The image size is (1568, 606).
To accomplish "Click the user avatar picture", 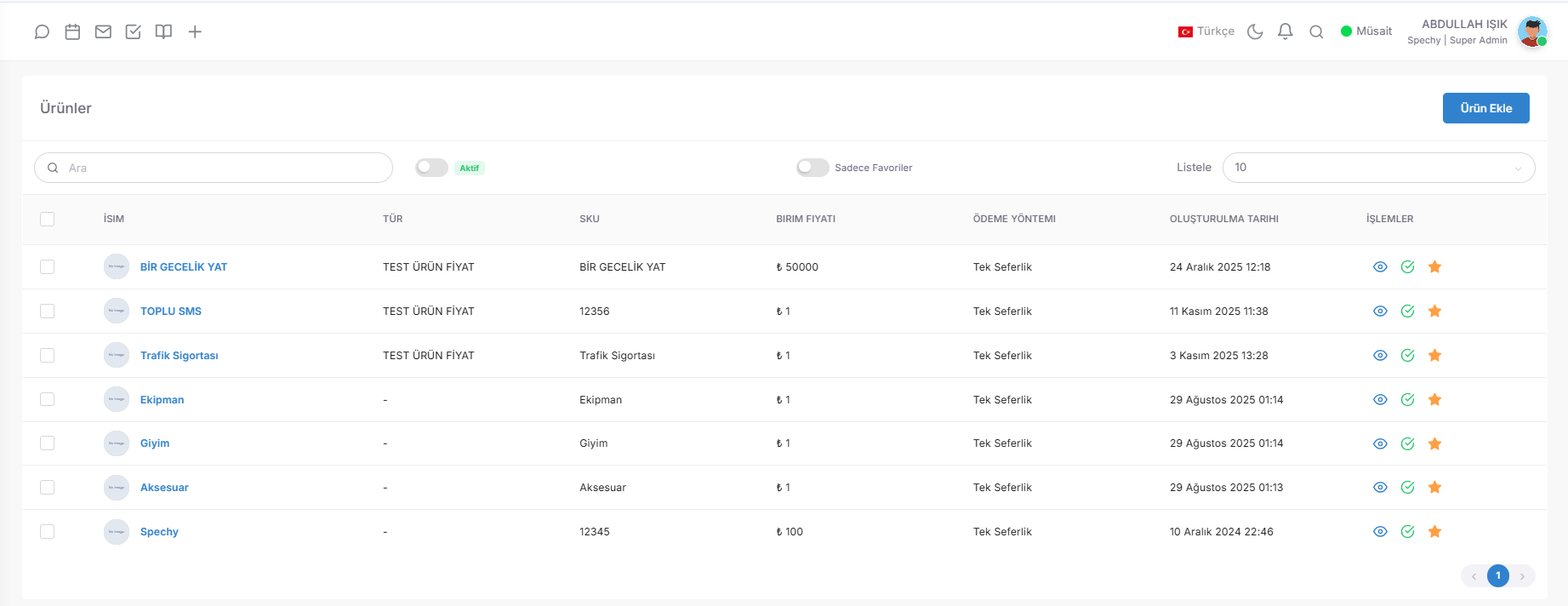I will pyautogui.click(x=1532, y=31).
